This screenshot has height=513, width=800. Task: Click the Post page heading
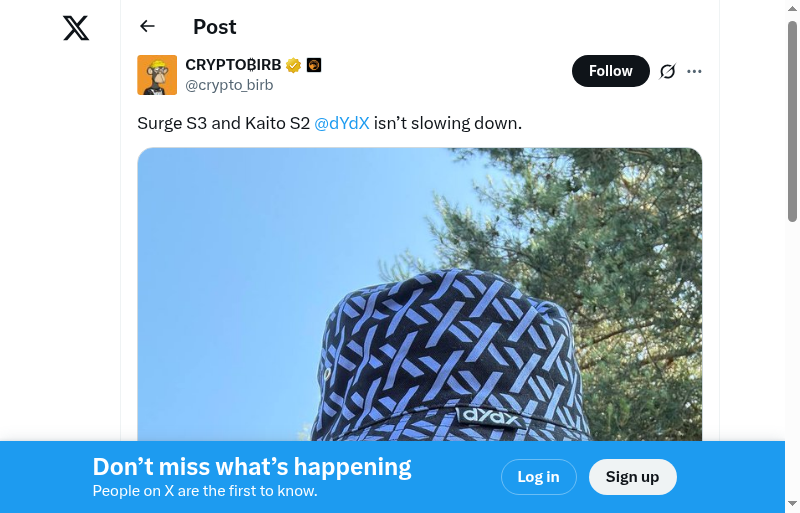[x=215, y=27]
